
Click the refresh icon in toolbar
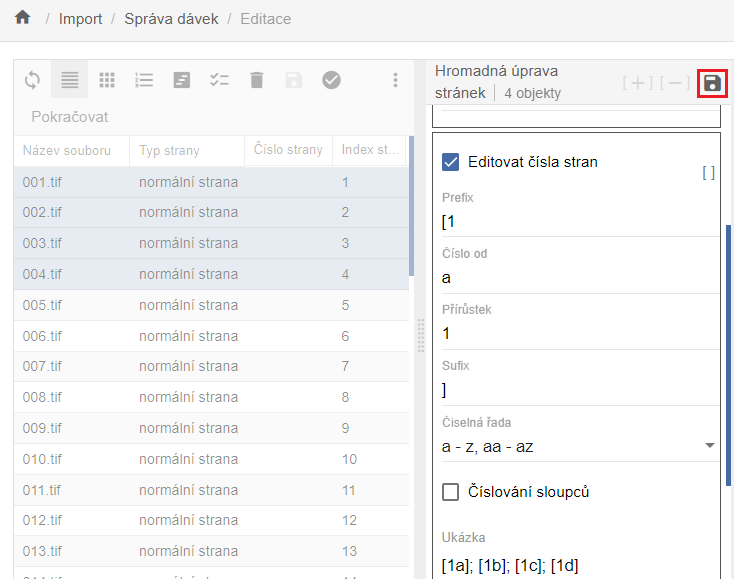click(x=33, y=80)
